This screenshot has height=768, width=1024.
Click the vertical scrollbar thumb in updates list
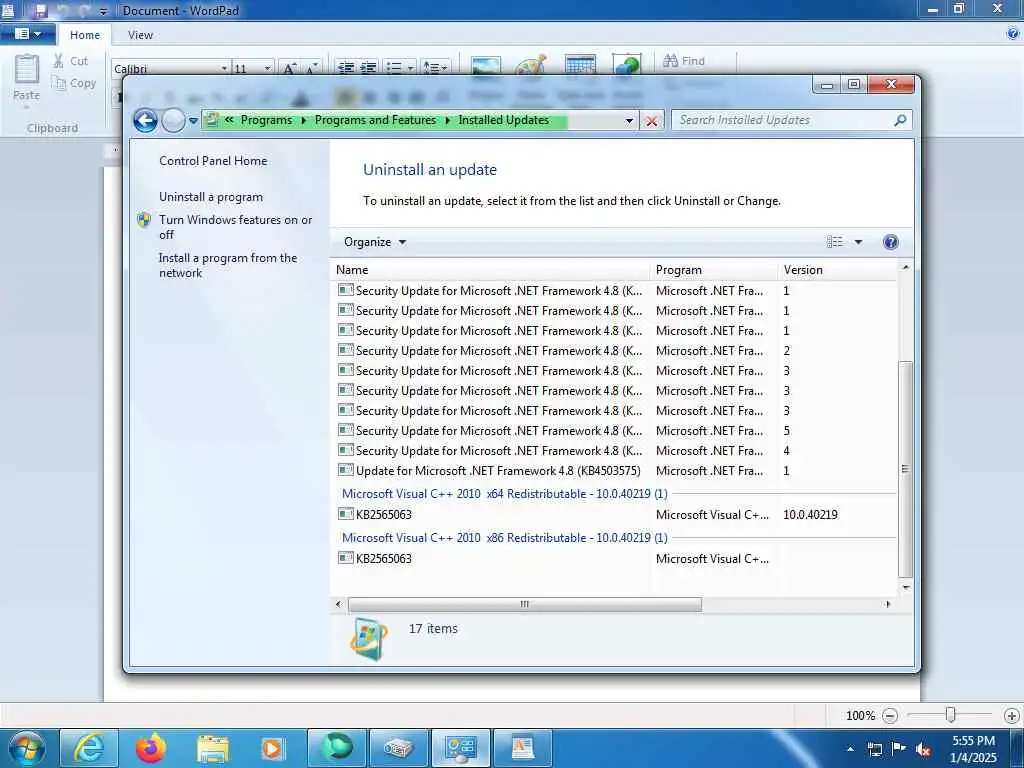pyautogui.click(x=905, y=469)
